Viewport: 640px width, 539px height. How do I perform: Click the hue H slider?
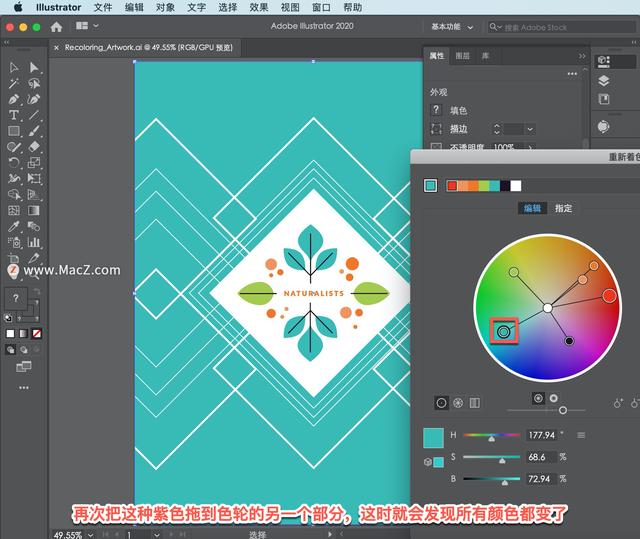[490, 436]
